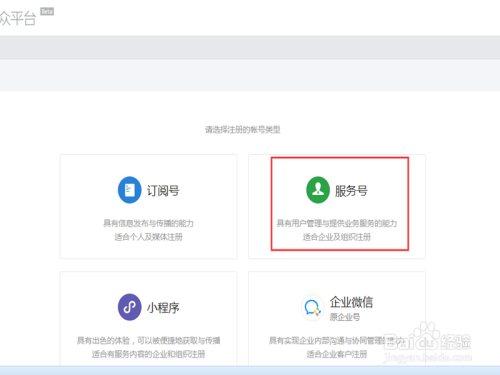Click the purple 小程序 link icon

point(130,307)
